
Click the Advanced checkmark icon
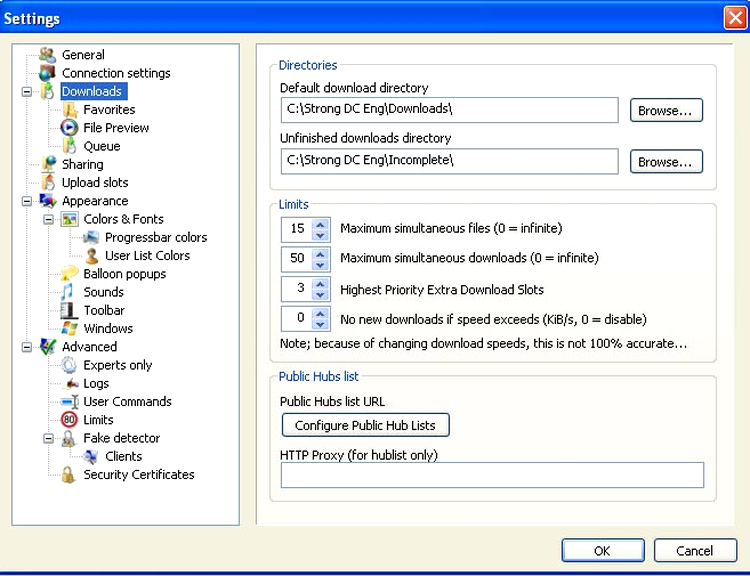[x=47, y=346]
